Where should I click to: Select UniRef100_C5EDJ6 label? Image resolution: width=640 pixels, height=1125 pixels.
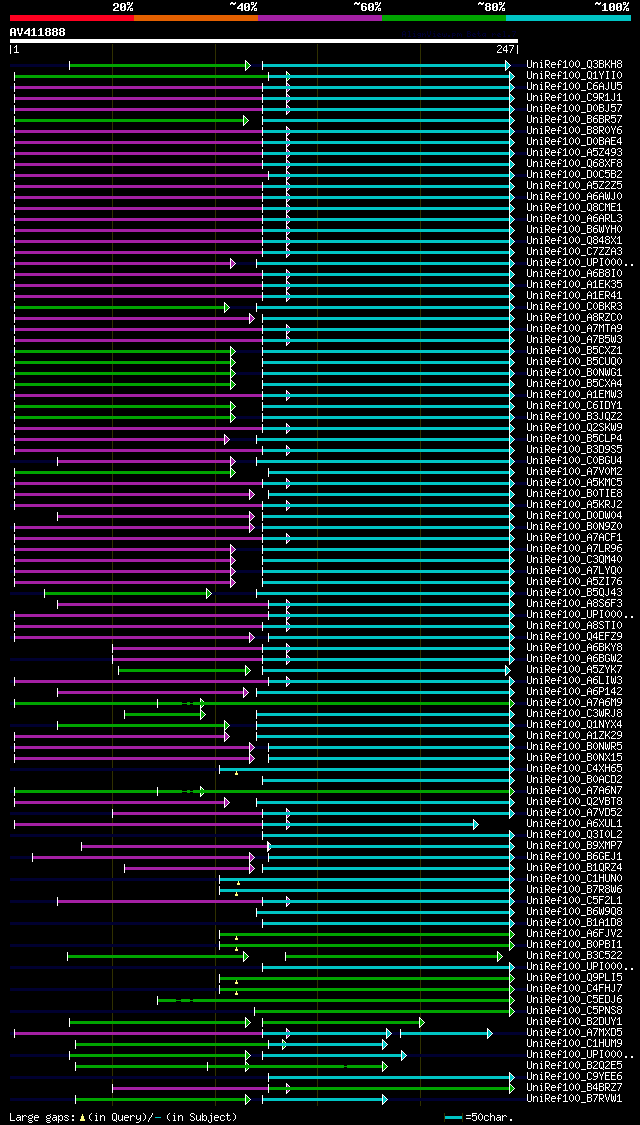574,999
